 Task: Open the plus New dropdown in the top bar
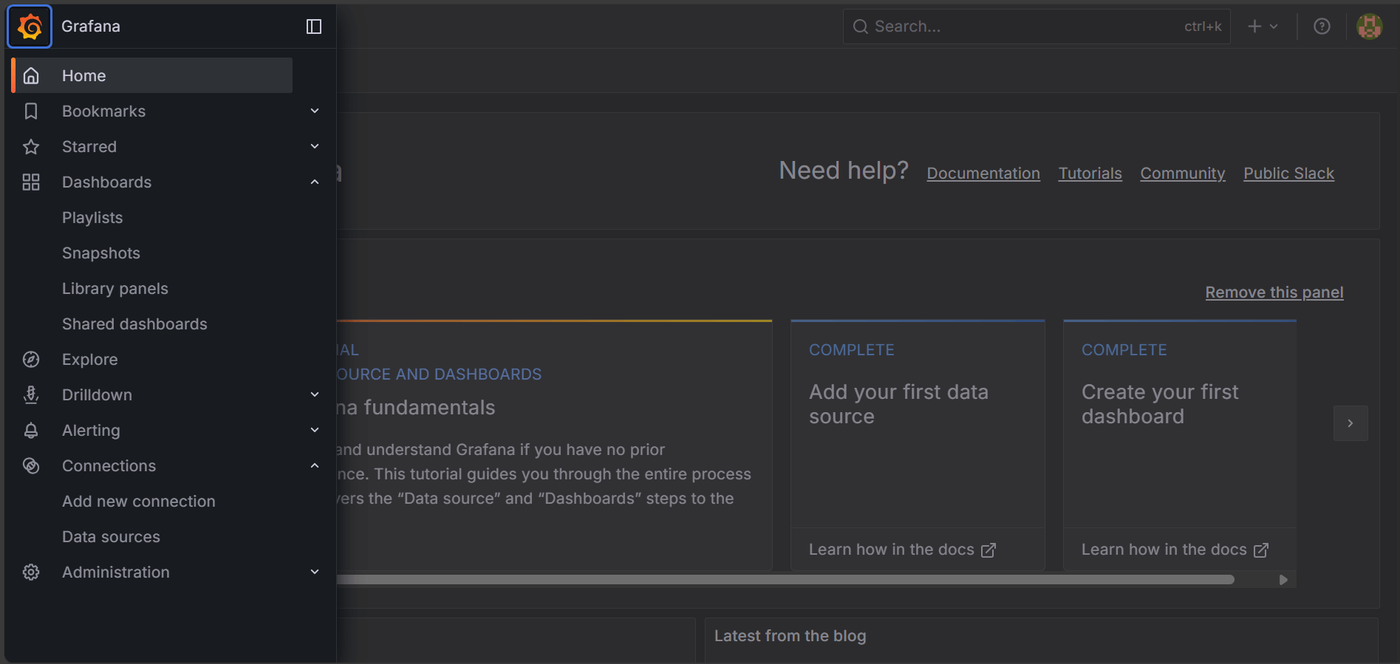click(x=1263, y=27)
